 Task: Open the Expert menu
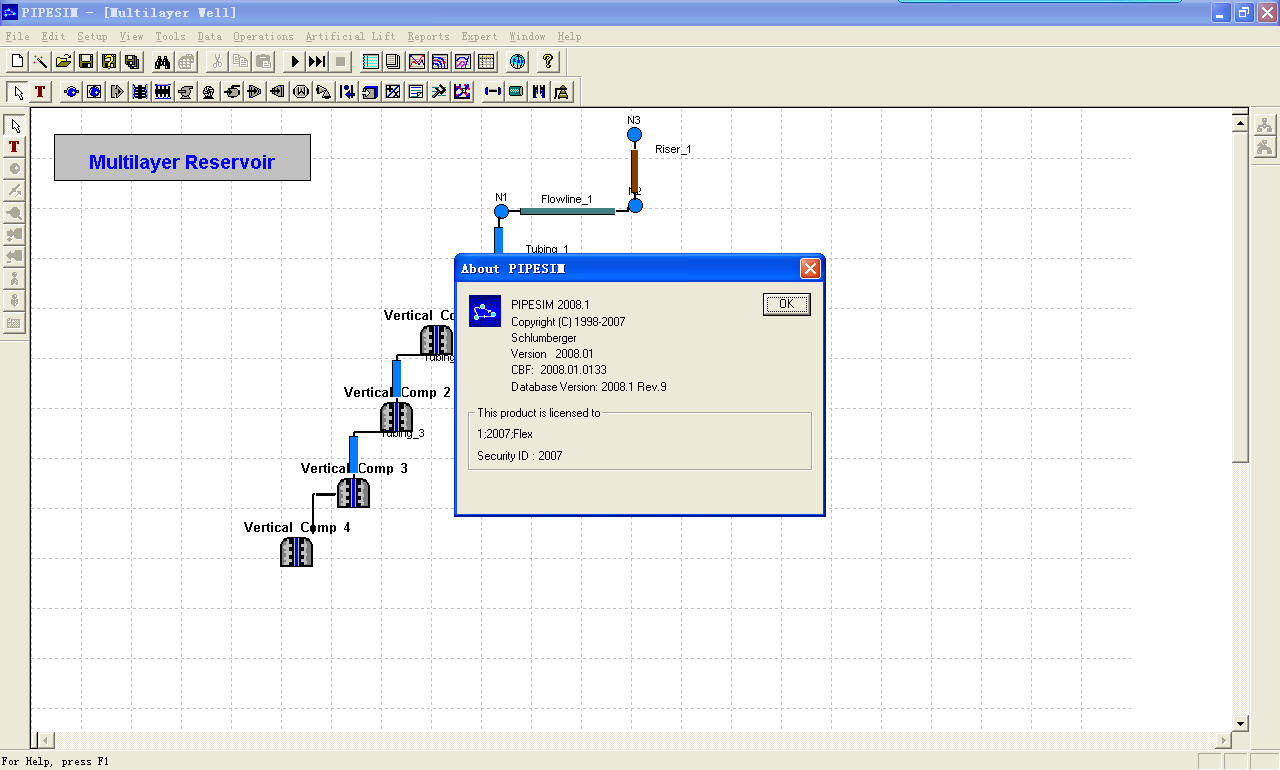click(479, 37)
